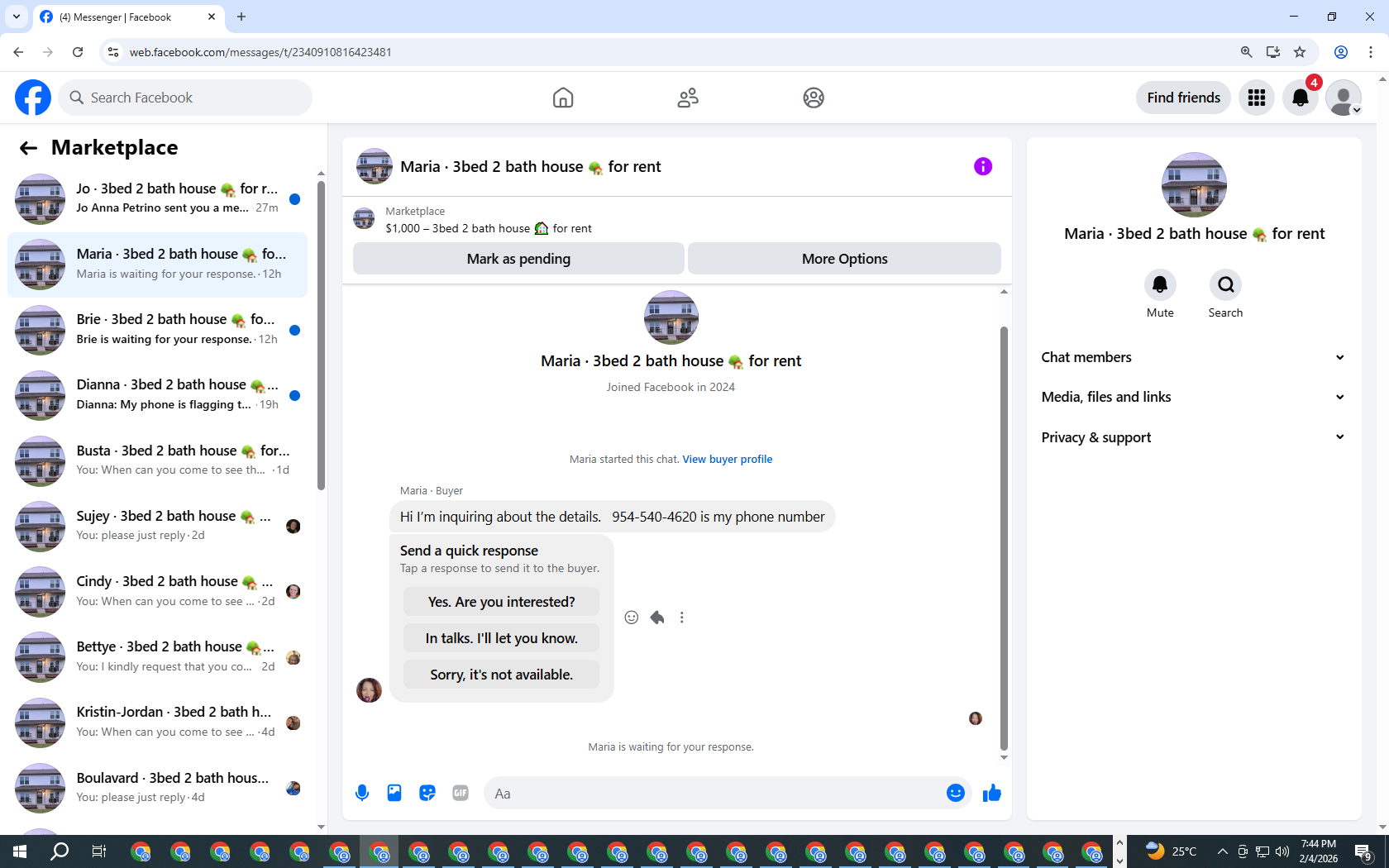The width and height of the screenshot is (1389, 868).
Task: Open Cindy conversation in Marketplace list
Action: coord(157,592)
